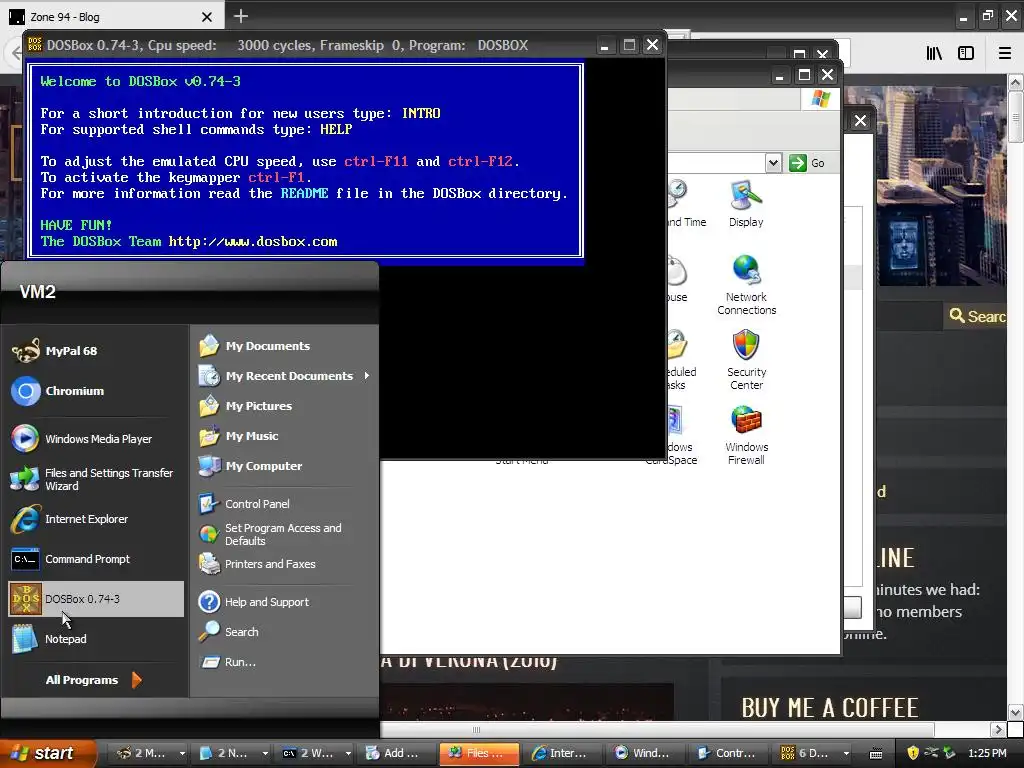Screen dimensions: 1024x768
Task: Expand grouped Command Prompt taskbar dropdown
Action: pos(348,754)
